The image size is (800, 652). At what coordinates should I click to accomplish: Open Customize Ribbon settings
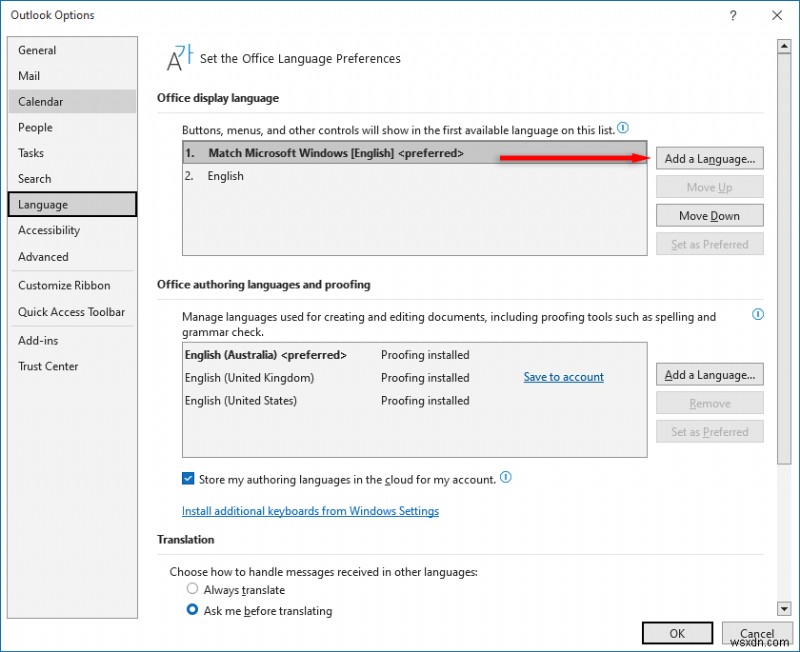click(x=72, y=286)
